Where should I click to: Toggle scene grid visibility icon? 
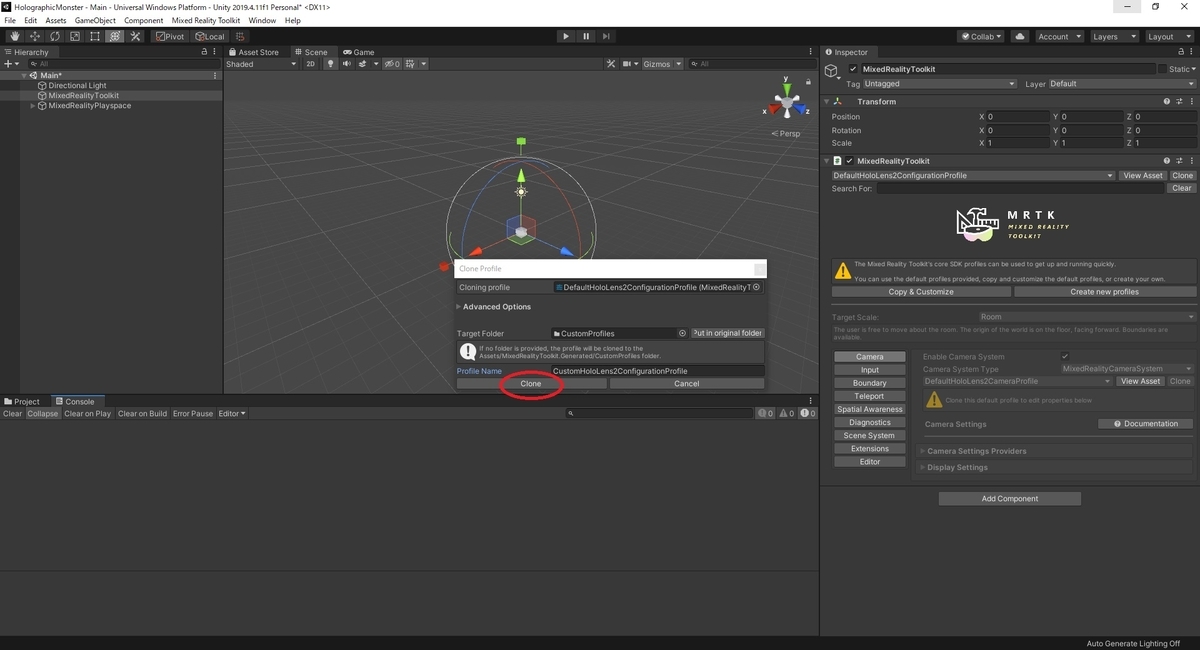coord(411,64)
